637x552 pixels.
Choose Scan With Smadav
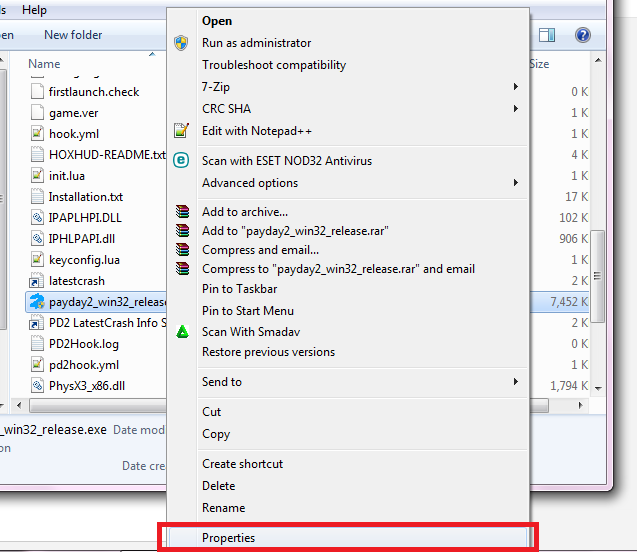[251, 332]
